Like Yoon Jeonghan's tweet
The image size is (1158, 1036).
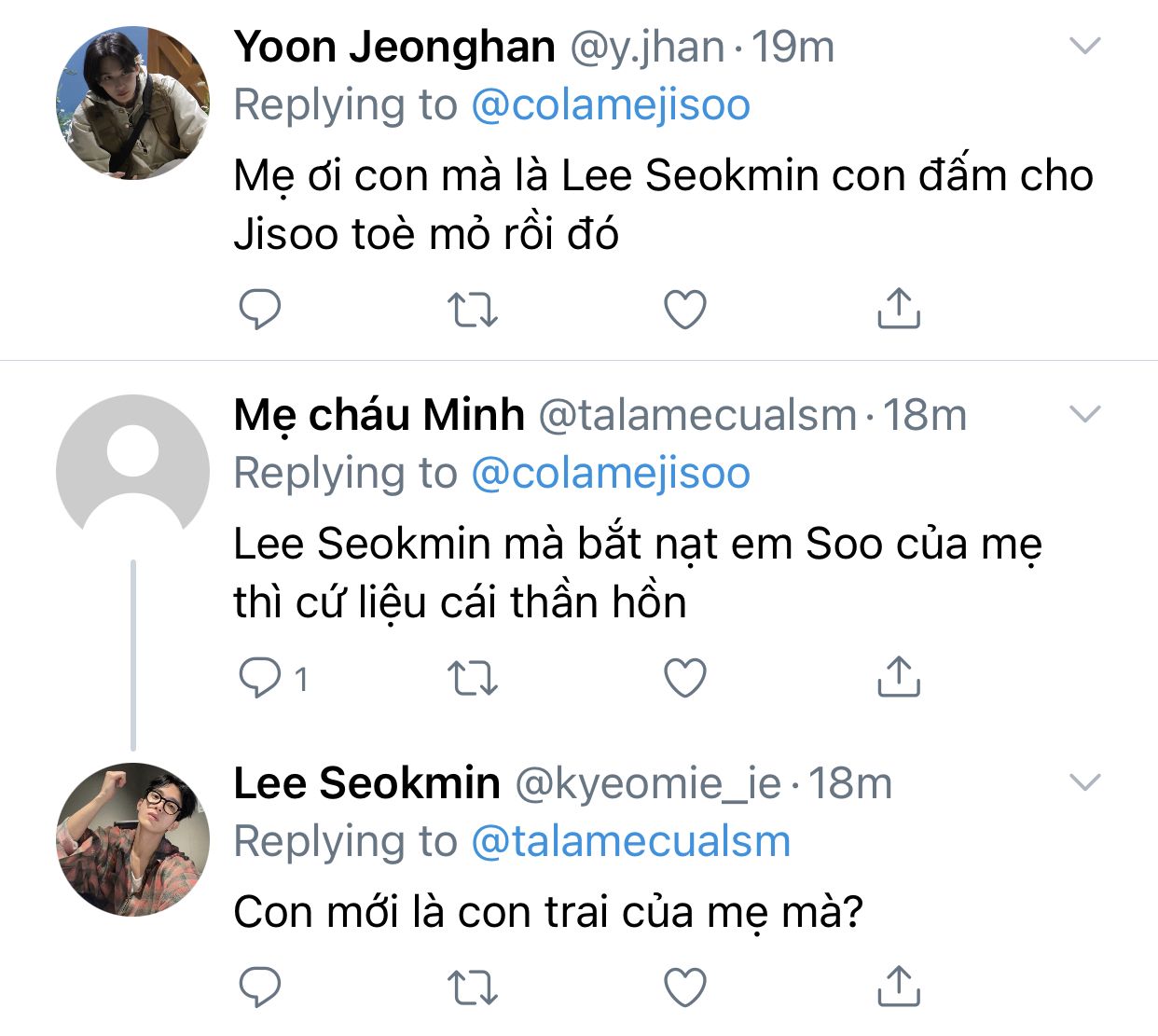684,310
